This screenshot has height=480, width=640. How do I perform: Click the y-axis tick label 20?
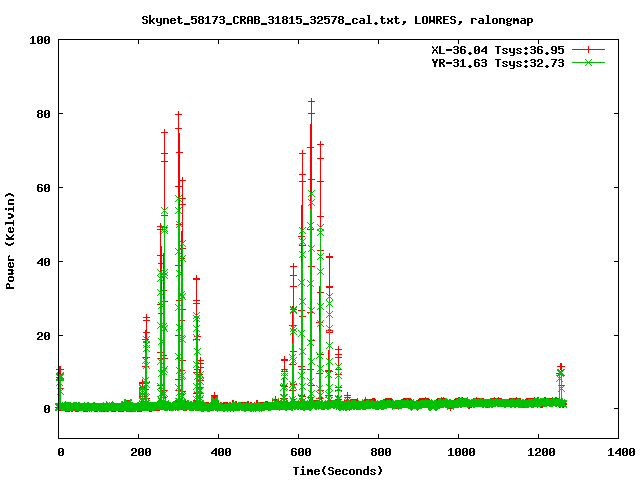click(44, 336)
